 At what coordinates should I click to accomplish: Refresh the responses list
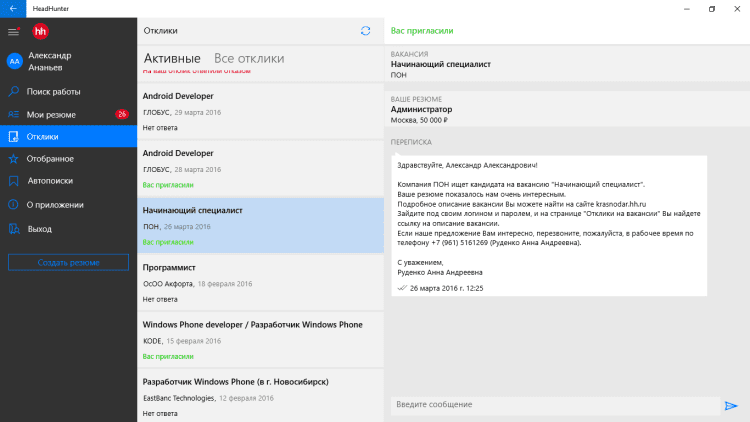point(365,31)
